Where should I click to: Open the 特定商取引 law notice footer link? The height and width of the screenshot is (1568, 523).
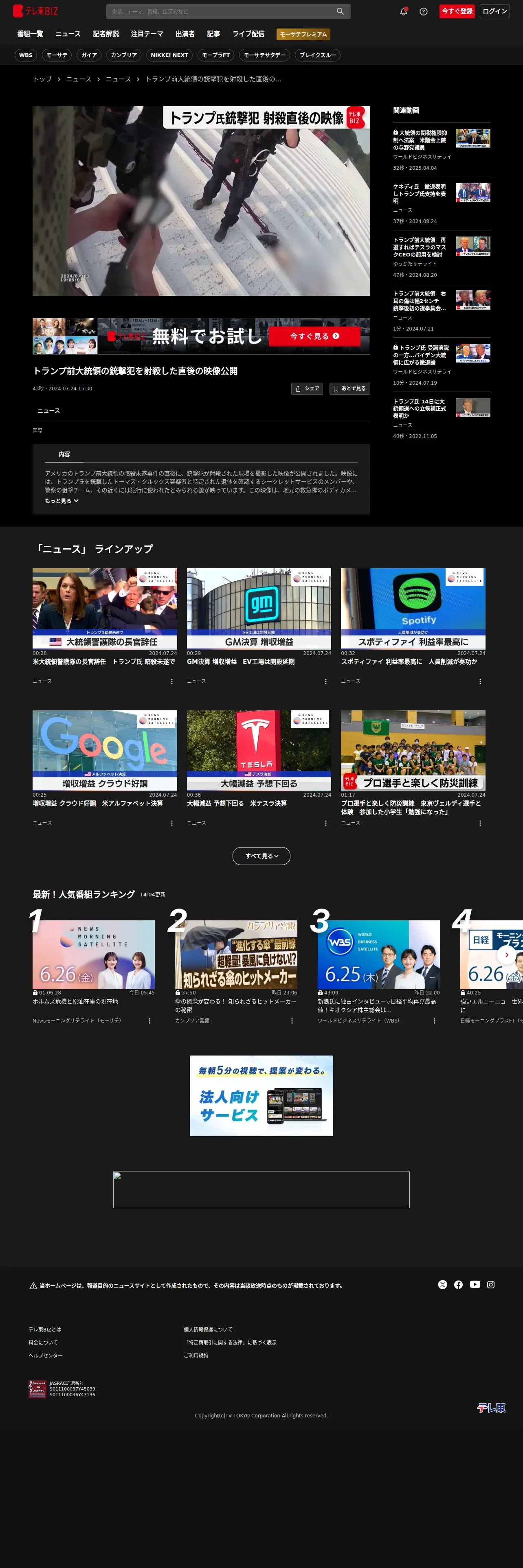[230, 1342]
